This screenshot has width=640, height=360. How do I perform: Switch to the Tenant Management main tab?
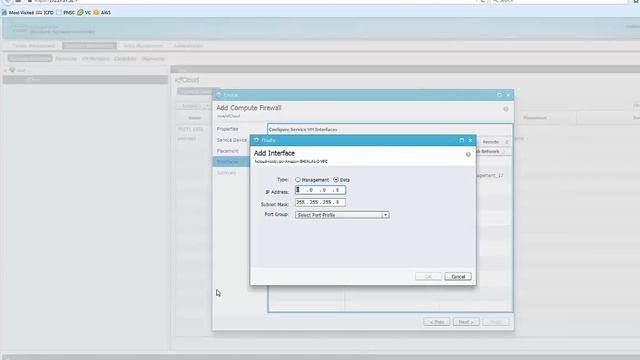click(34, 46)
